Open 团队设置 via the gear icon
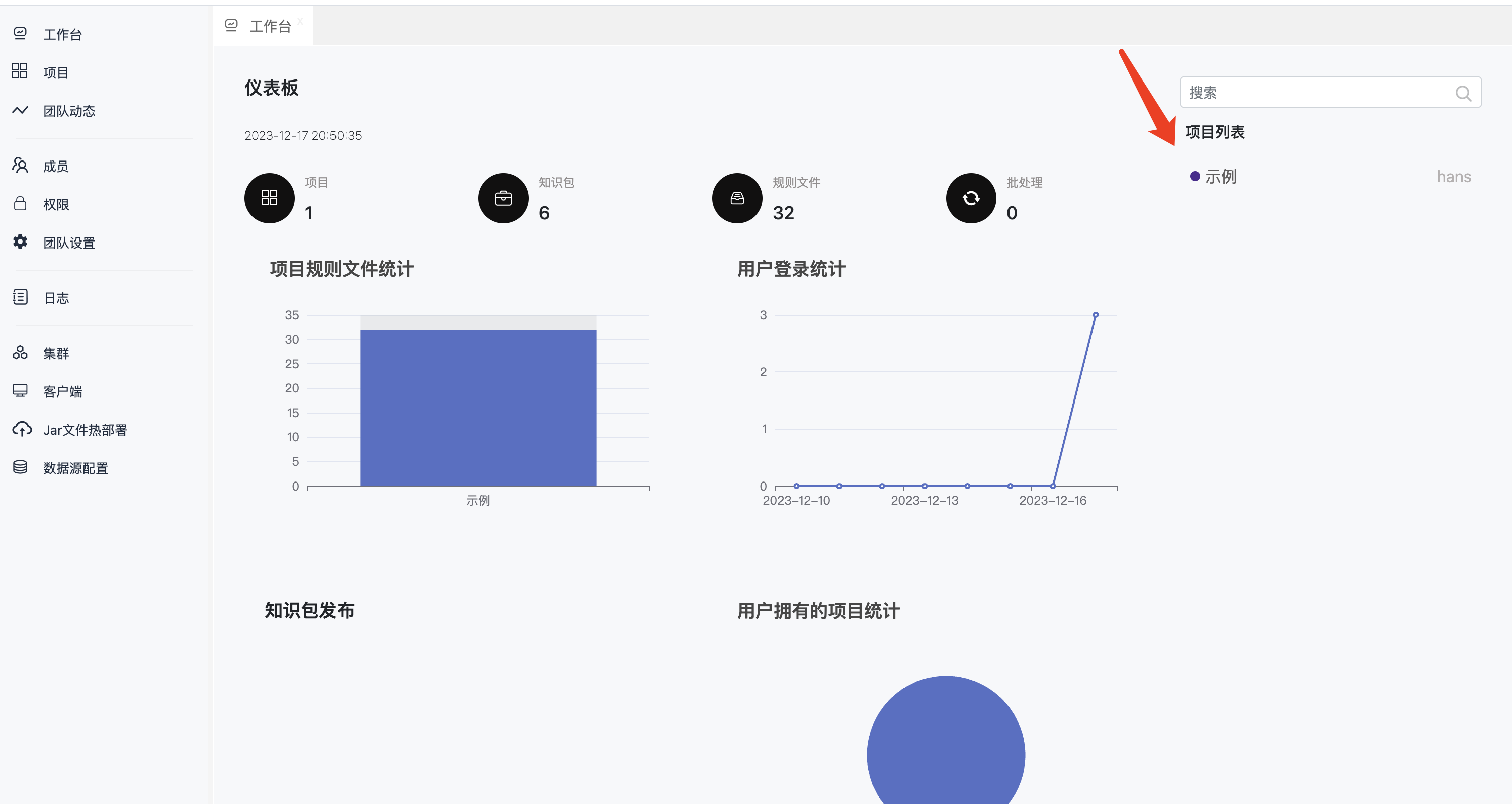1512x804 pixels. click(x=20, y=242)
